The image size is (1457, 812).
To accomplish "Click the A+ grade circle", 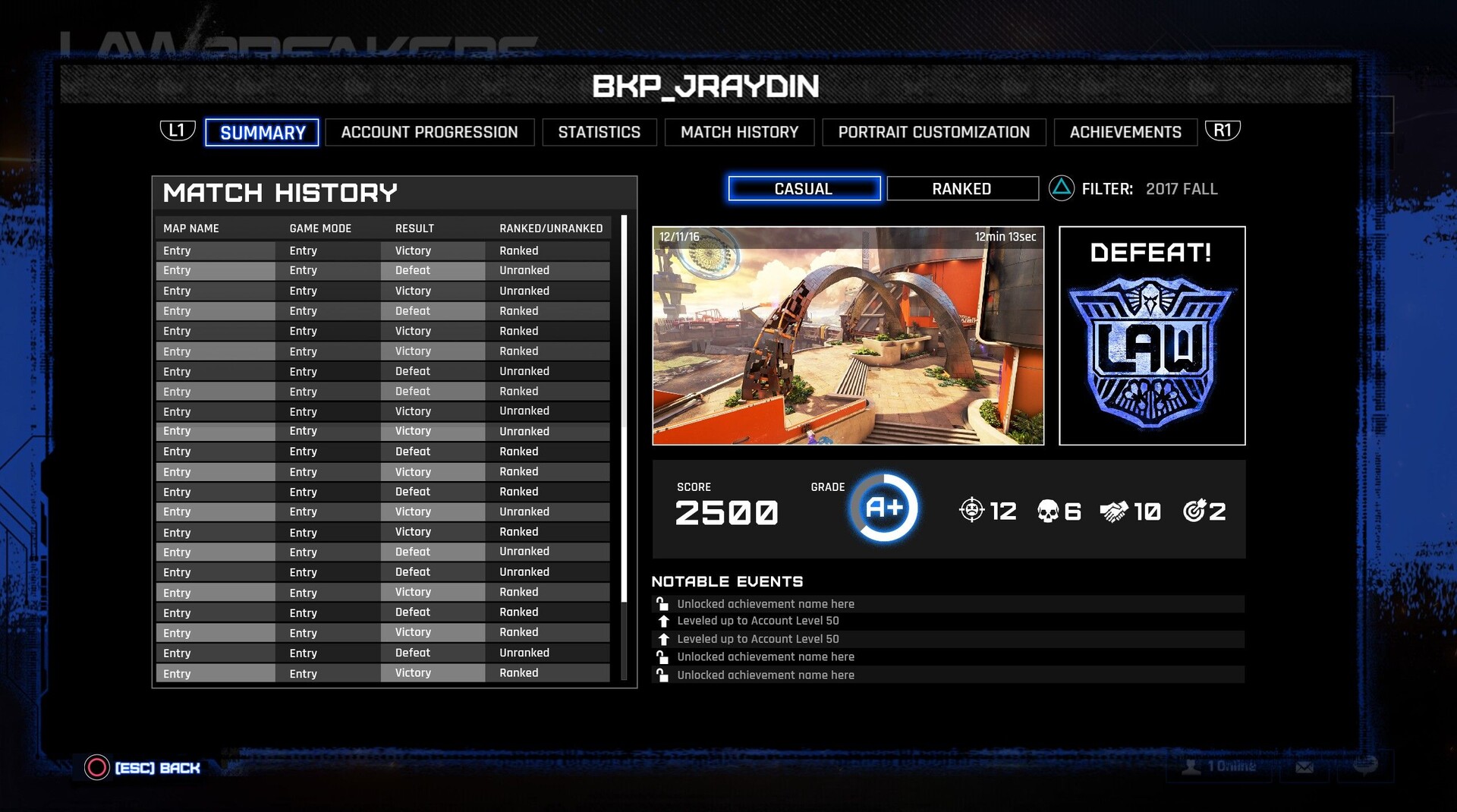I will click(x=884, y=508).
